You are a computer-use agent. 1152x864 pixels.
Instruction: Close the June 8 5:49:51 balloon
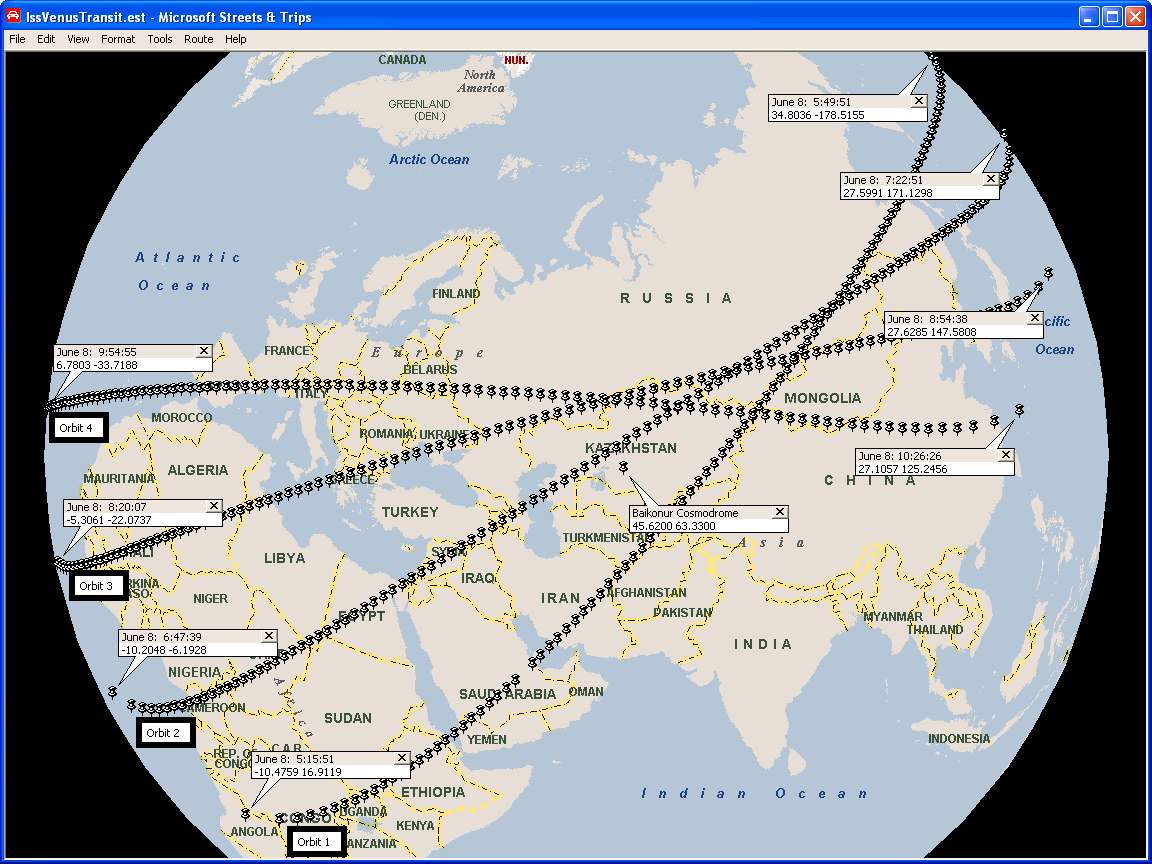pyautogui.click(x=919, y=102)
